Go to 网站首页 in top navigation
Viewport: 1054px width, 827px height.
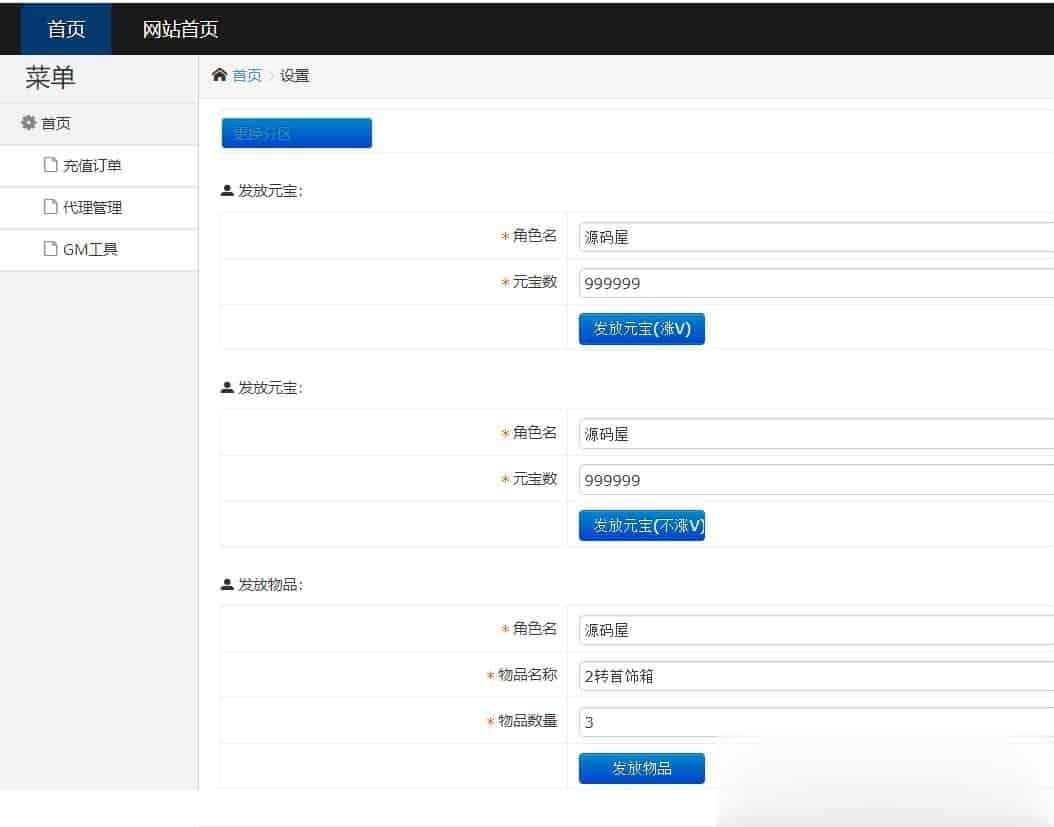point(180,29)
